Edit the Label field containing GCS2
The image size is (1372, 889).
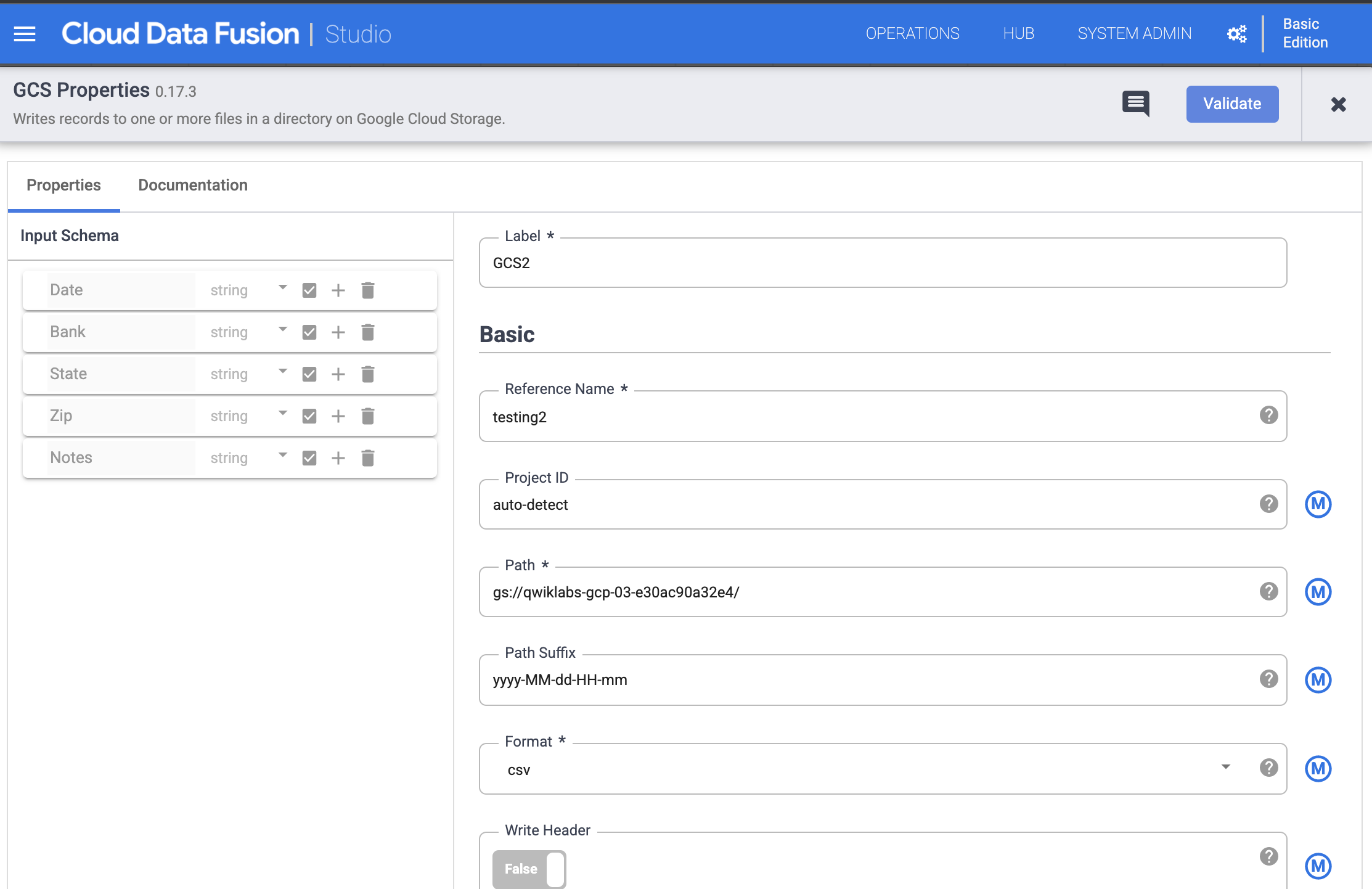point(883,263)
